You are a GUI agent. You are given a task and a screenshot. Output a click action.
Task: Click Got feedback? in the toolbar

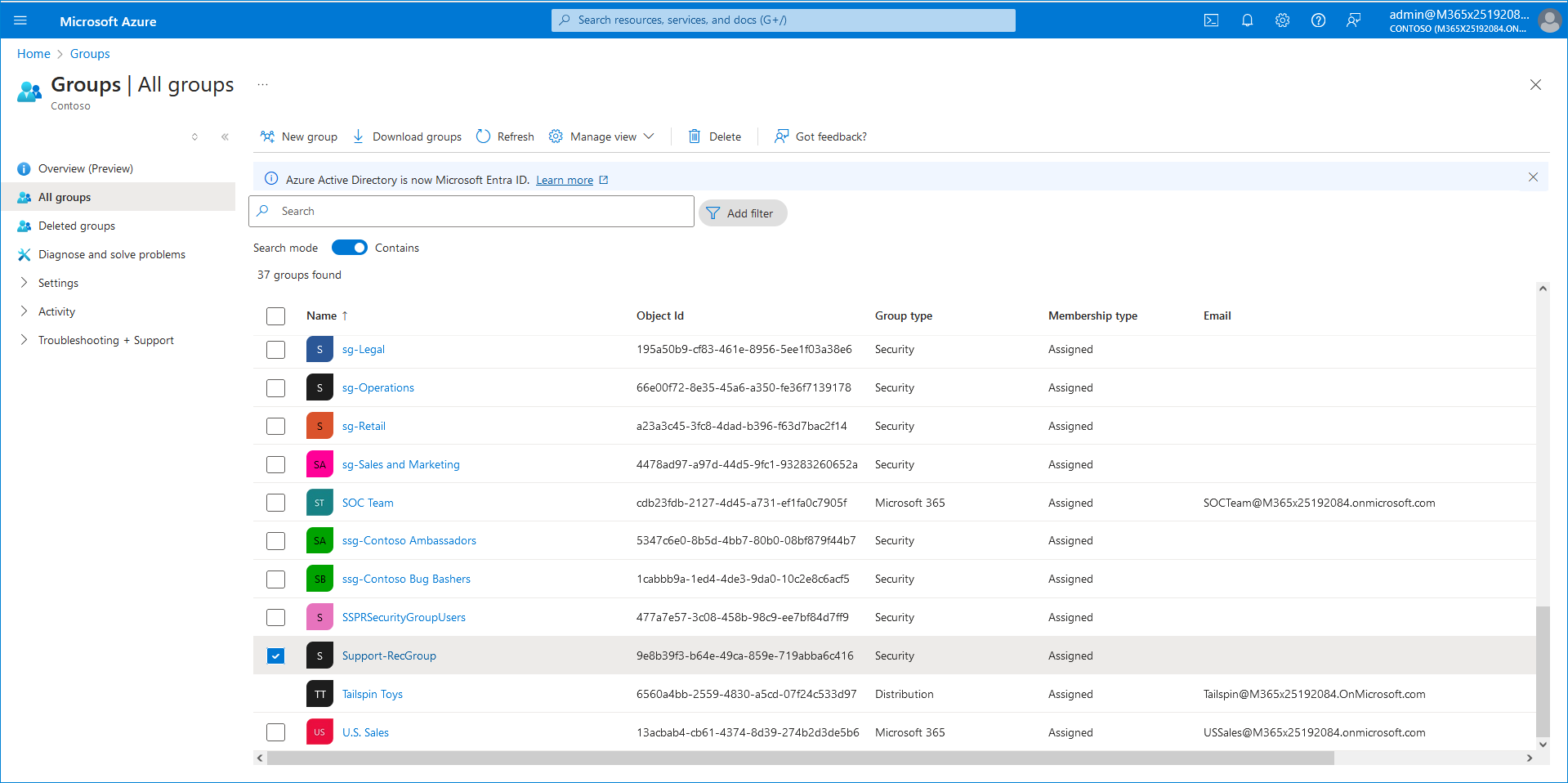(x=820, y=136)
